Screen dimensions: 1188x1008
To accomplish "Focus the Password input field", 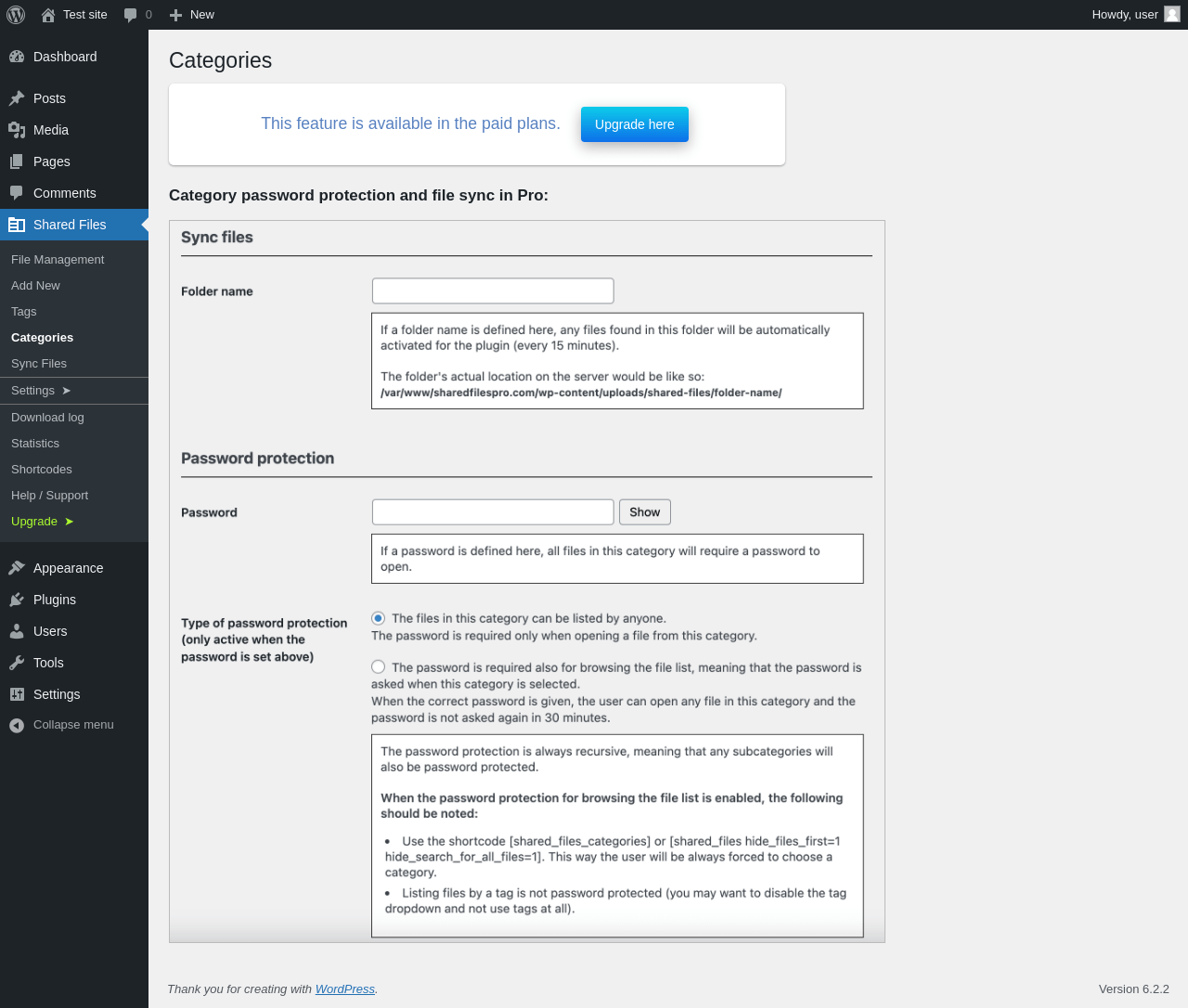I will (x=493, y=511).
